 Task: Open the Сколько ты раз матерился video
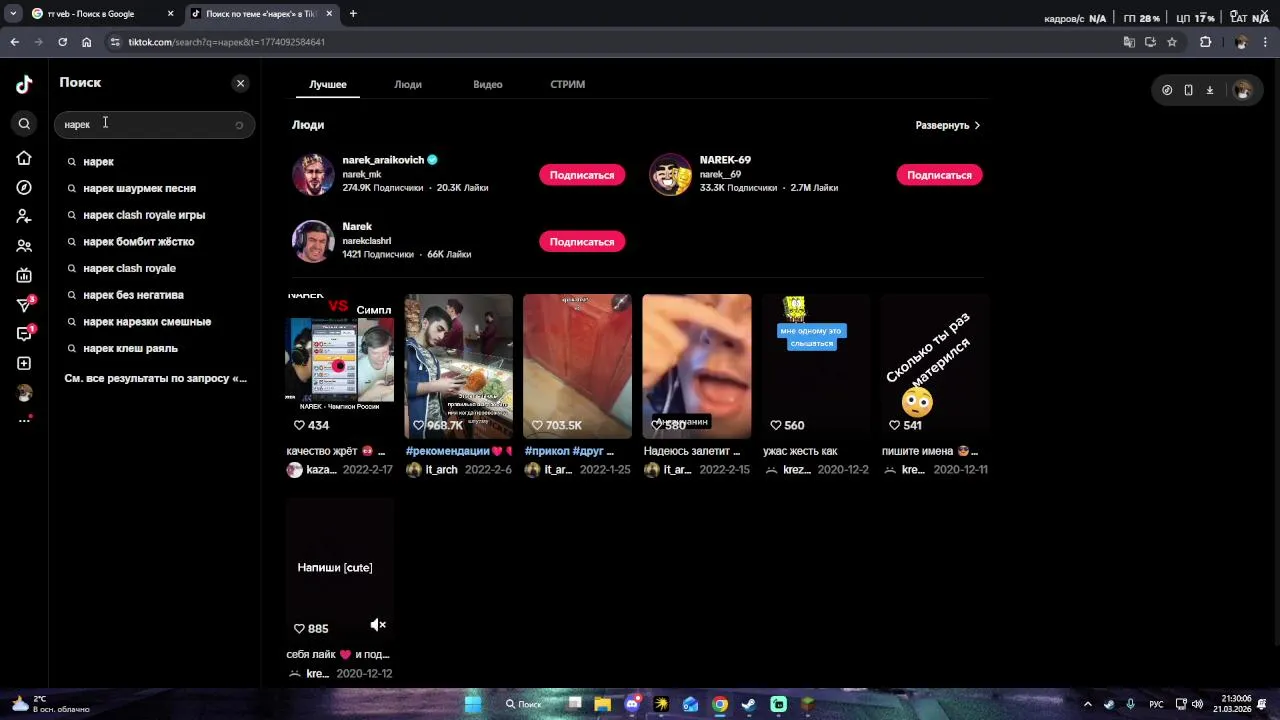coord(935,366)
